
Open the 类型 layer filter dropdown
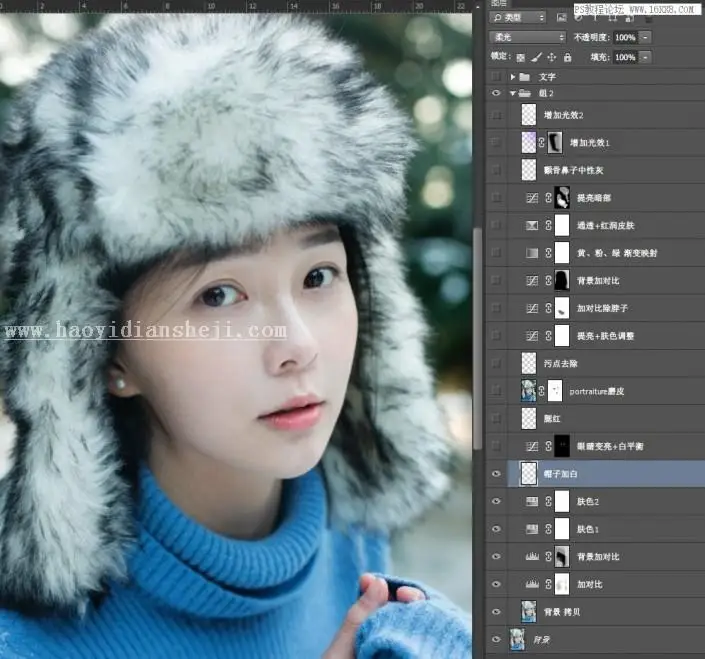coord(518,18)
